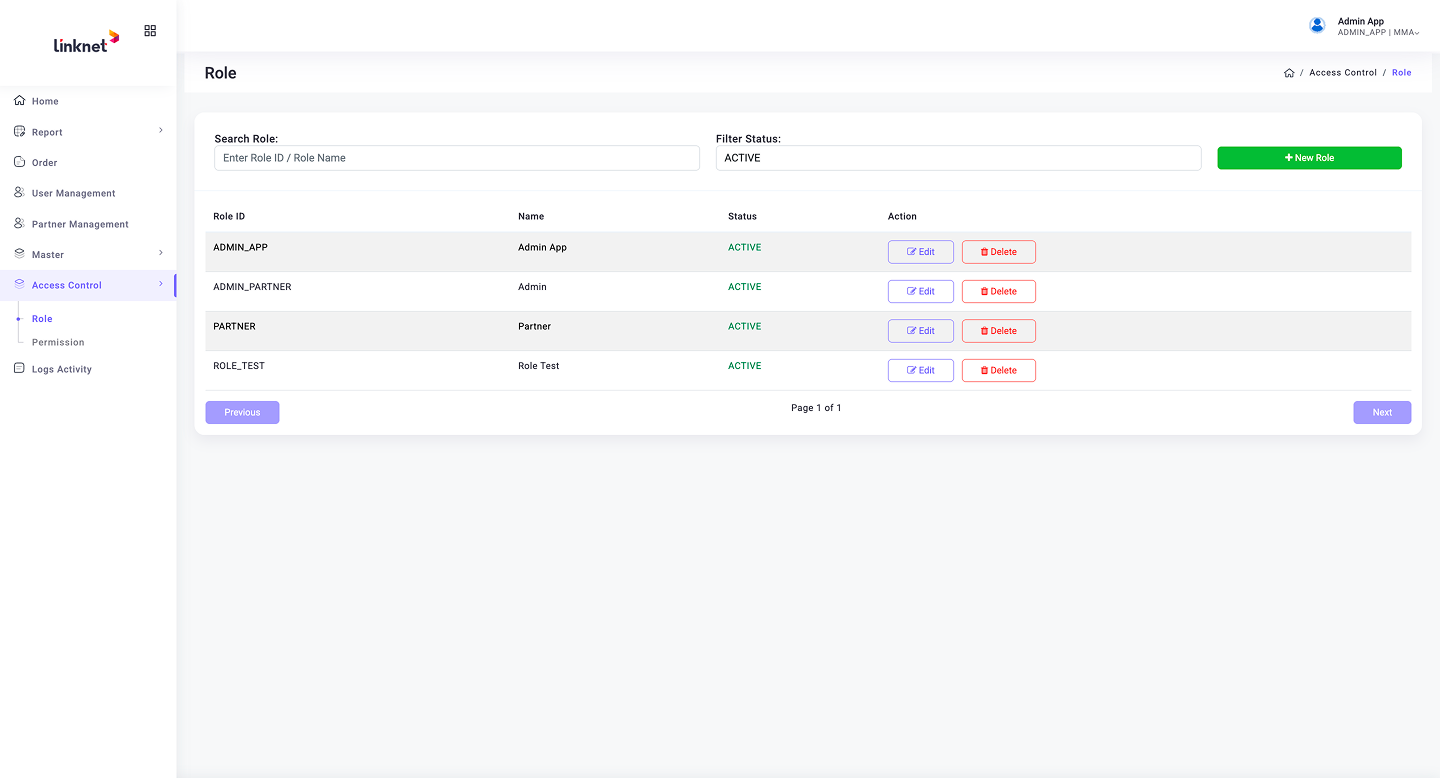Screen dimensions: 1440x778
Task: Click the User Management icon
Action: (x=20, y=192)
